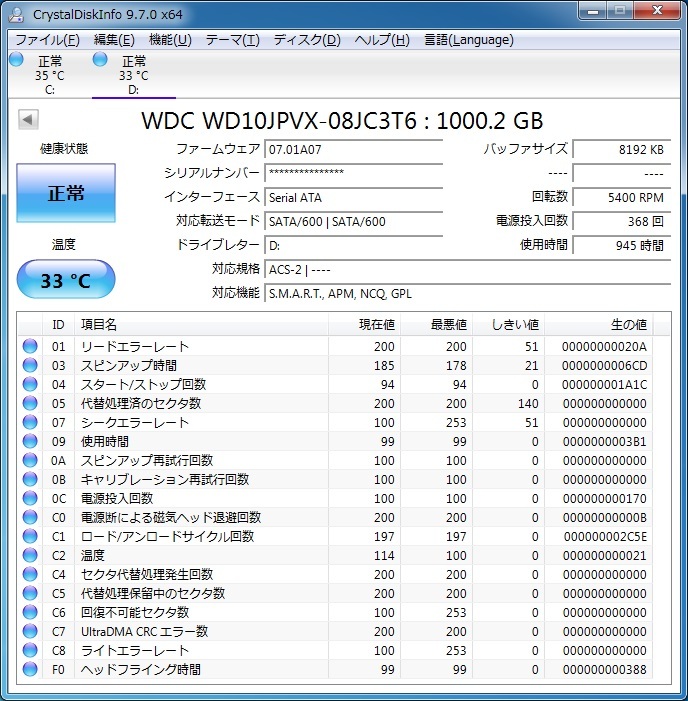Click the previous disk arrow button

coord(28,119)
